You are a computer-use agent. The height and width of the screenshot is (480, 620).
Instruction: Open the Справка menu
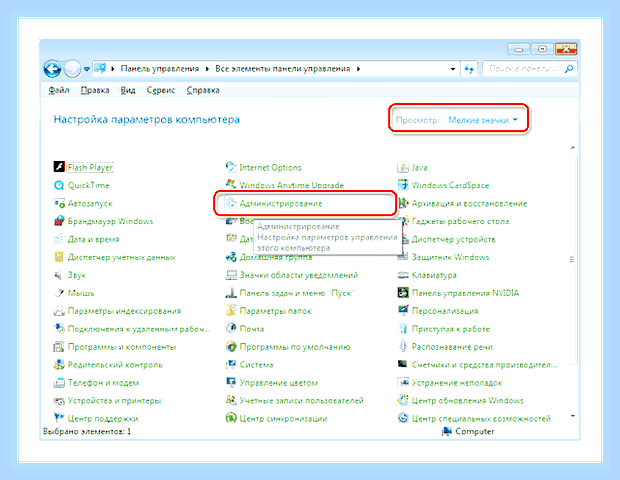pyautogui.click(x=203, y=90)
